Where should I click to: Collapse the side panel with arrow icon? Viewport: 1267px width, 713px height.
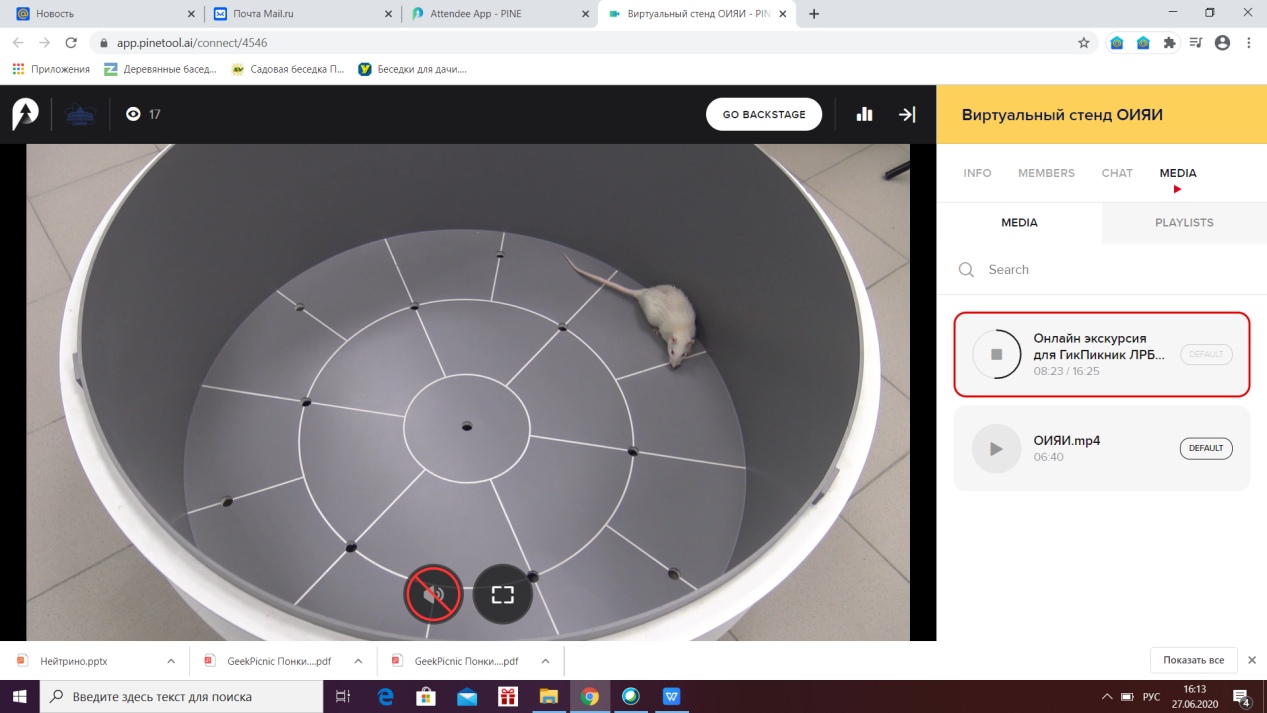(x=907, y=115)
